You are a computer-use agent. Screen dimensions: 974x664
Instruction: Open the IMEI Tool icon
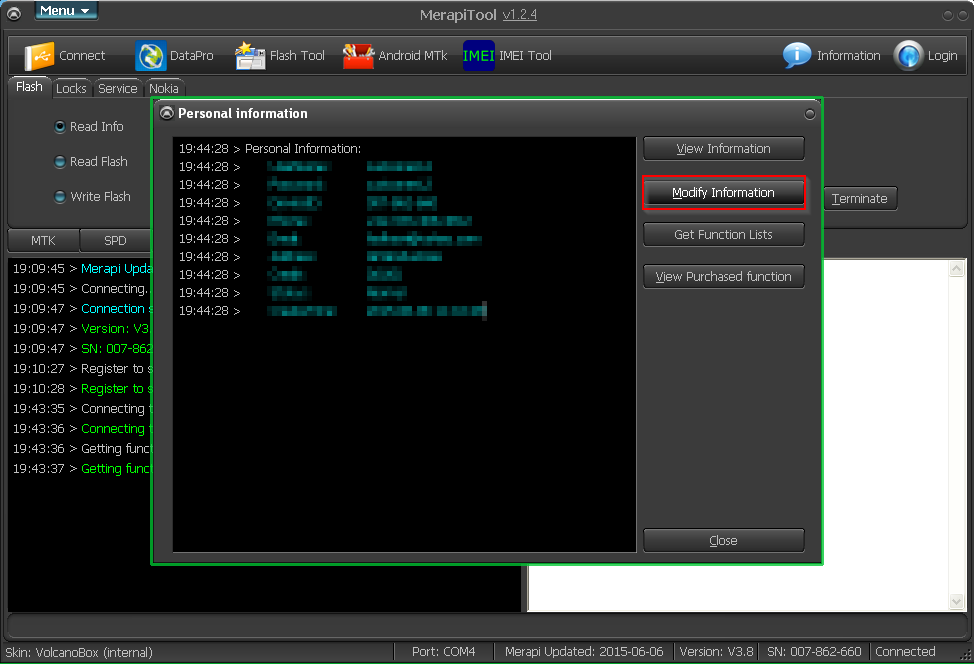click(x=478, y=56)
